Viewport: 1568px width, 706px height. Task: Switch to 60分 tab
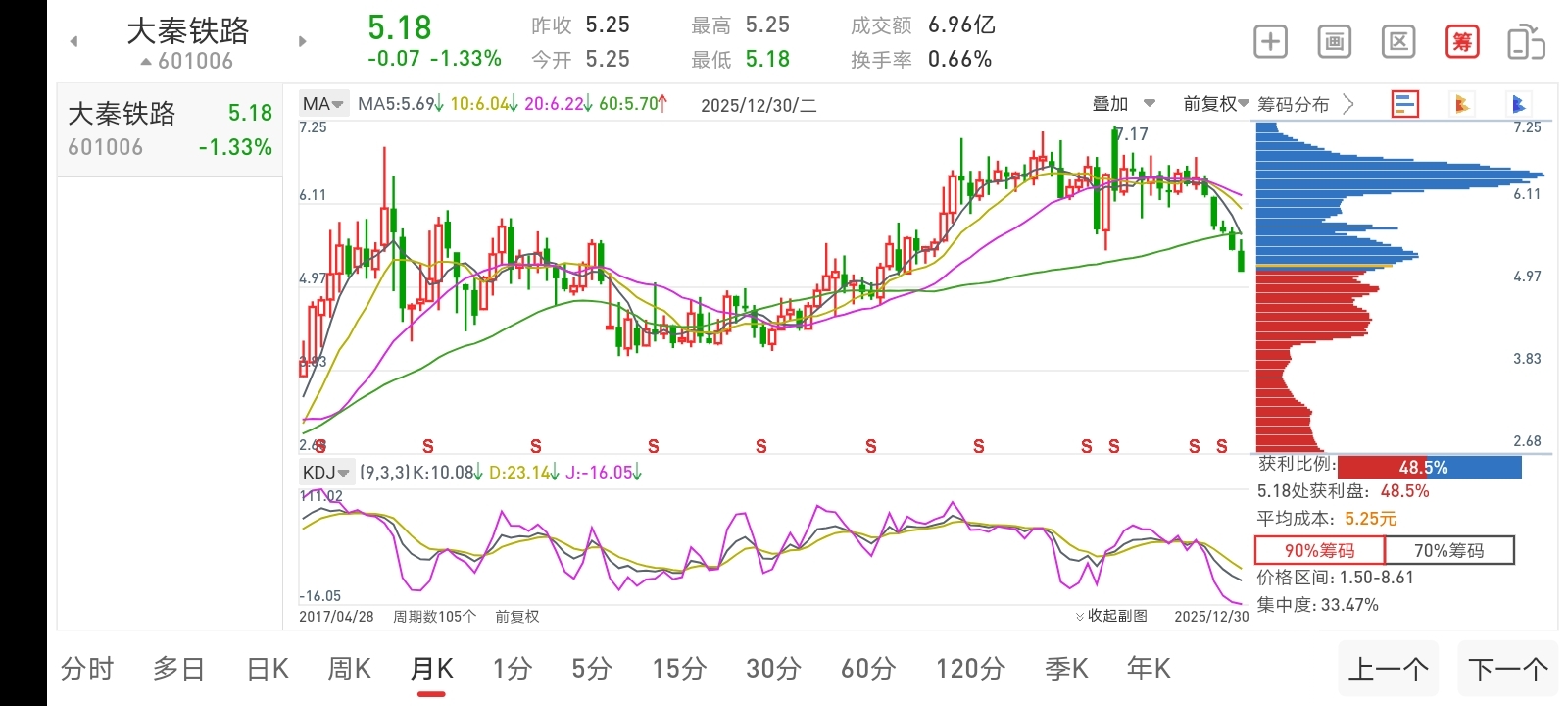click(868, 669)
